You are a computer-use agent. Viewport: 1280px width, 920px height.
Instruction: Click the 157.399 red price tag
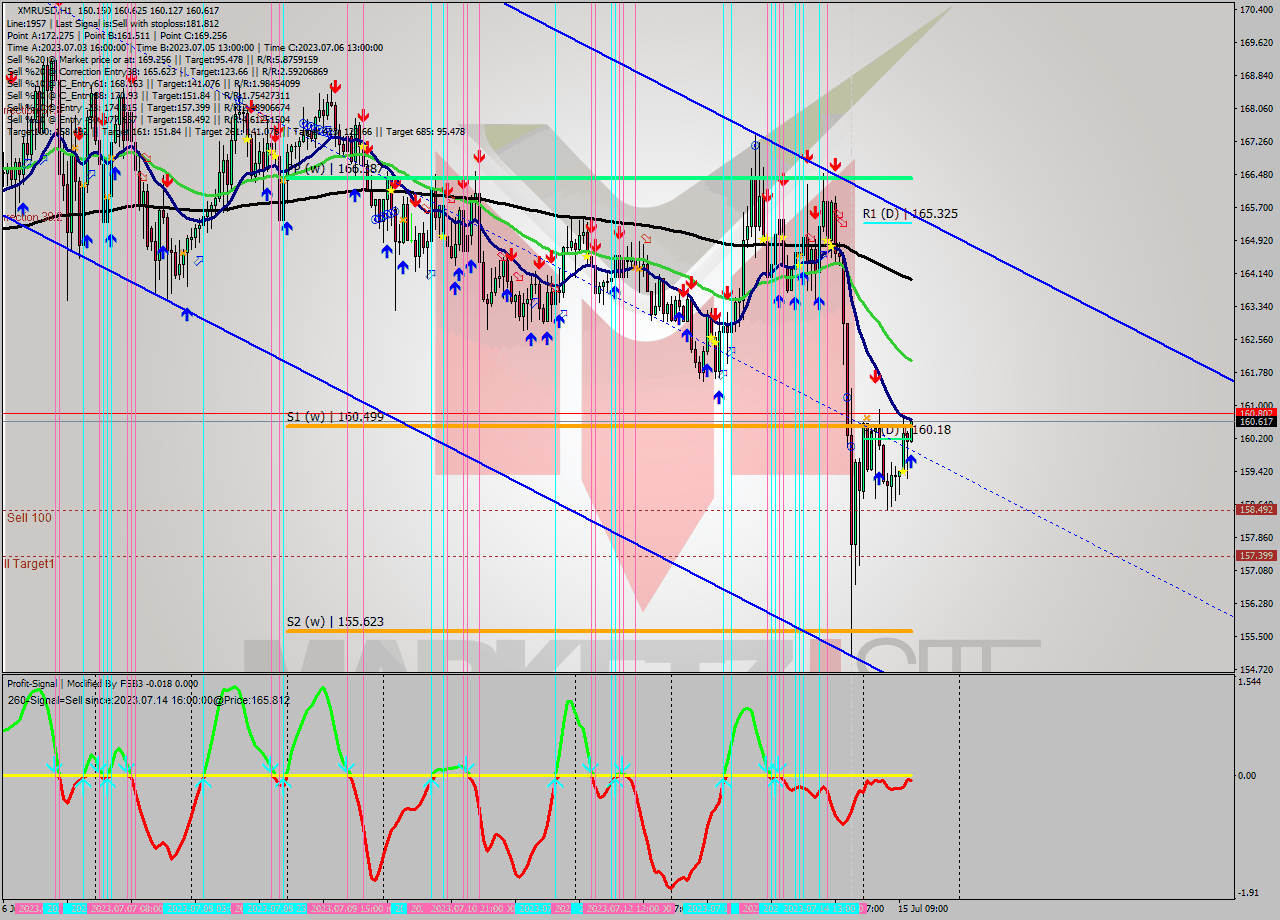[x=1256, y=555]
